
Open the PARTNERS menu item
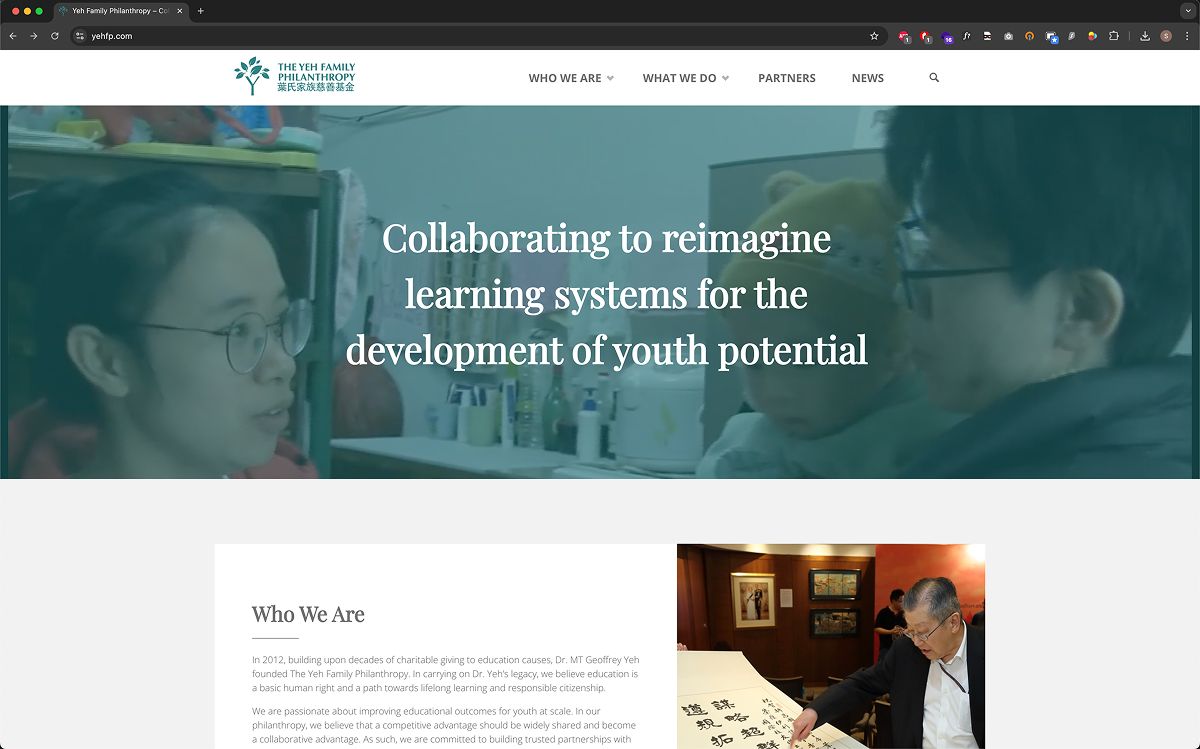pos(787,78)
